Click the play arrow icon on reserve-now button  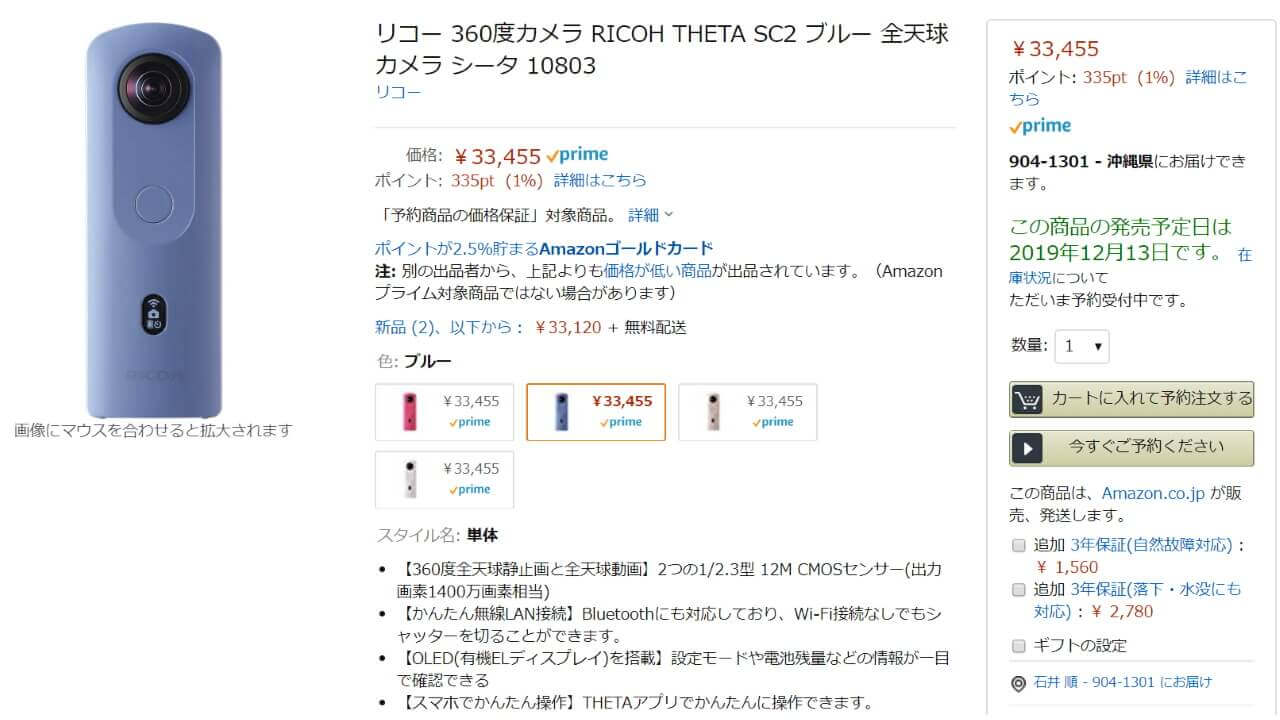pos(1027,448)
